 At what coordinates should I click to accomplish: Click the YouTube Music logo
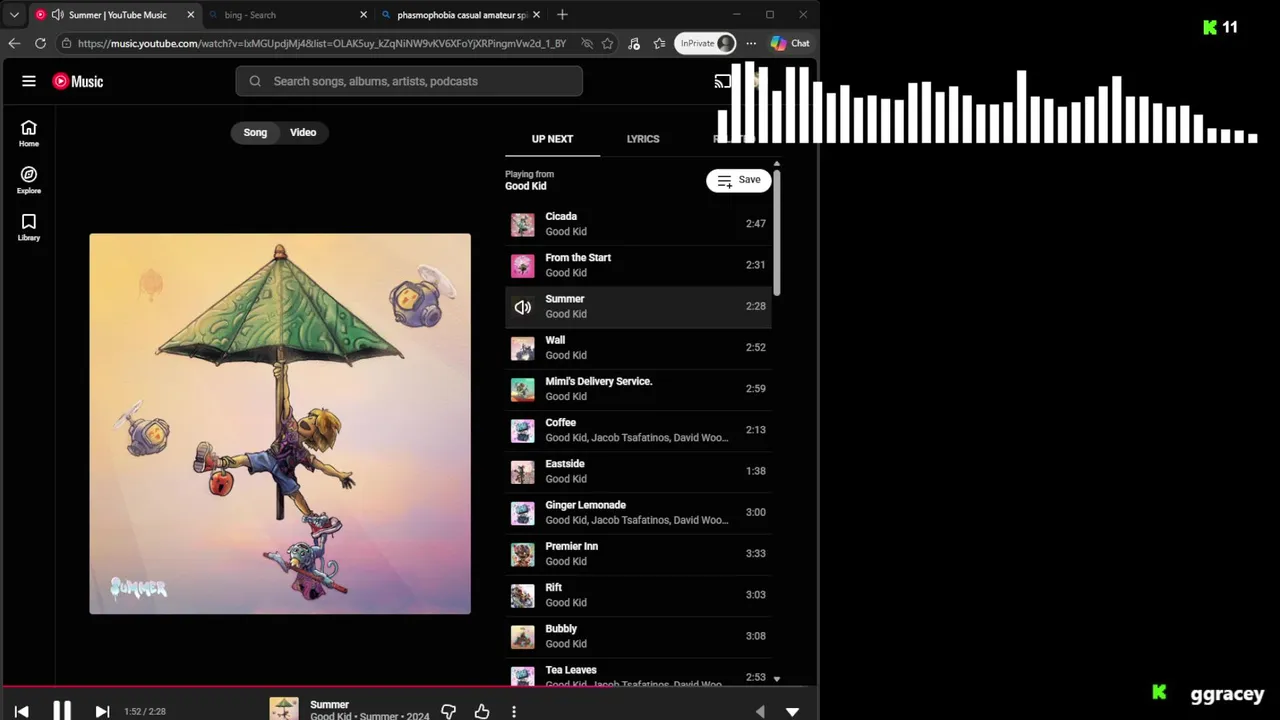pyautogui.click(x=78, y=81)
